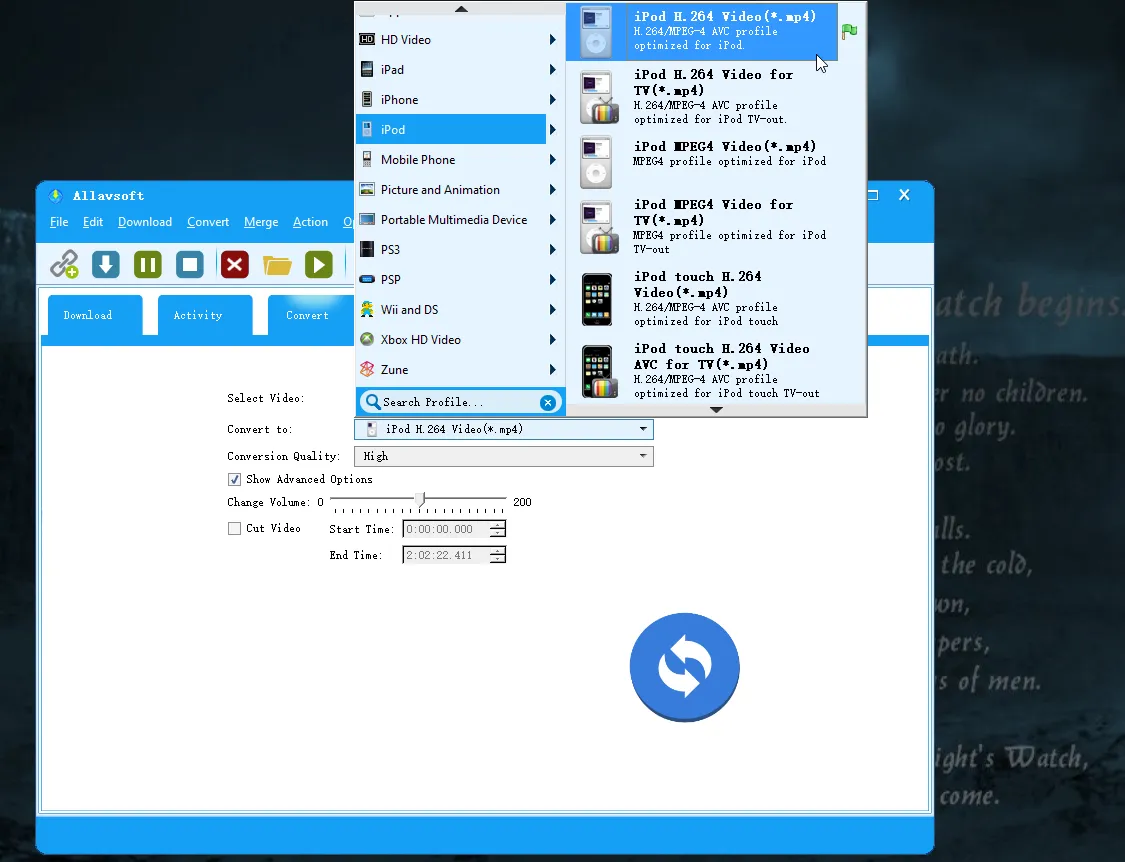This screenshot has height=862, width=1125.
Task: Click the Start Time field
Action: [446, 529]
